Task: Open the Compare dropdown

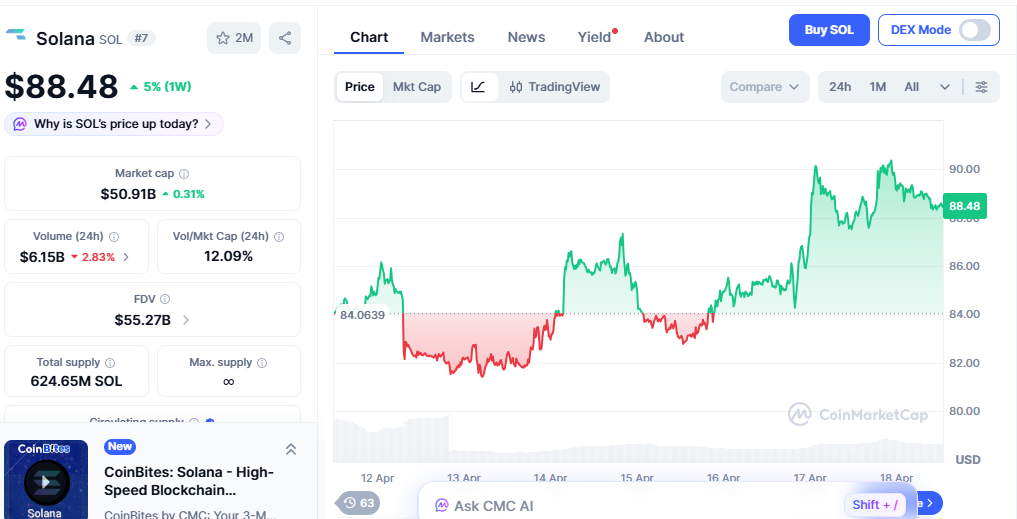Action: point(765,87)
